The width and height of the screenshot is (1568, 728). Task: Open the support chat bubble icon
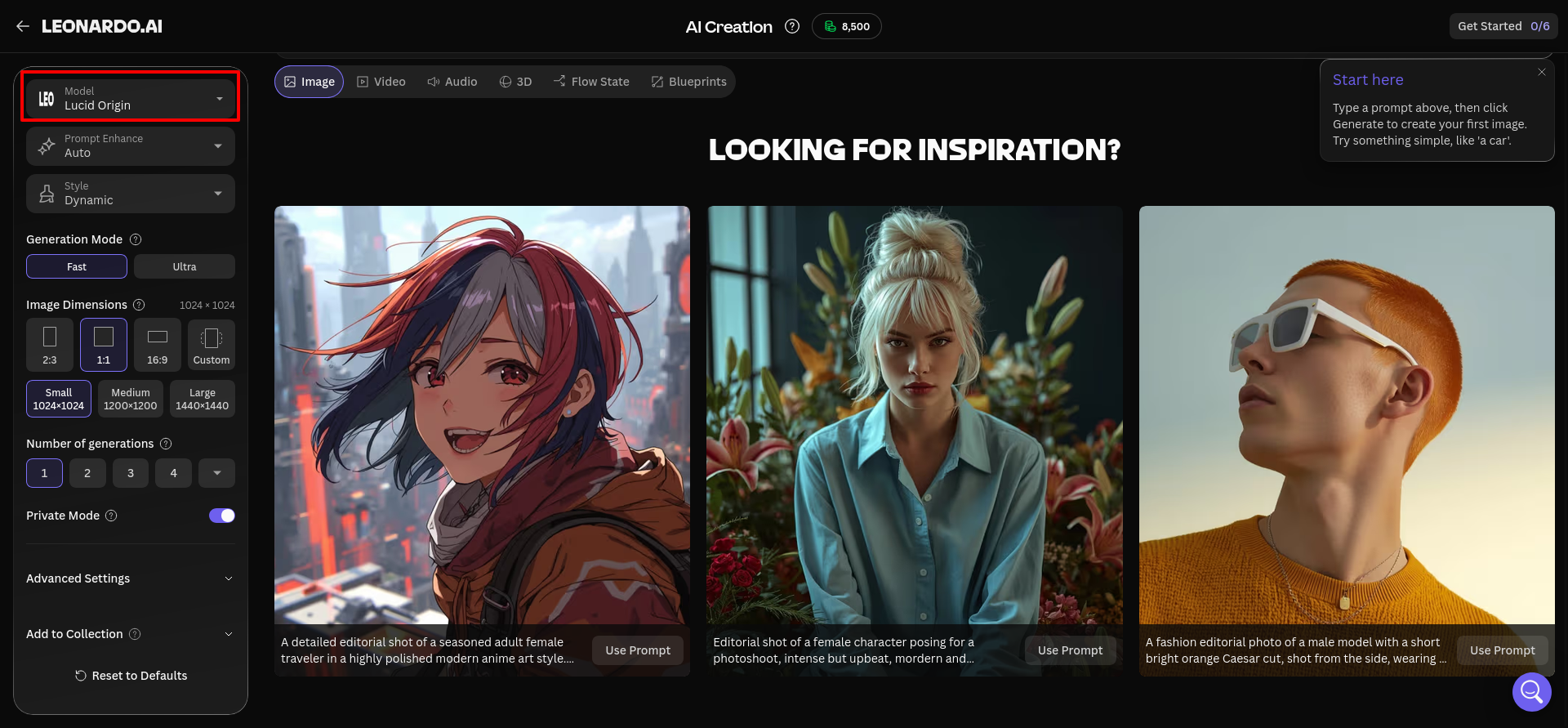point(1531,692)
